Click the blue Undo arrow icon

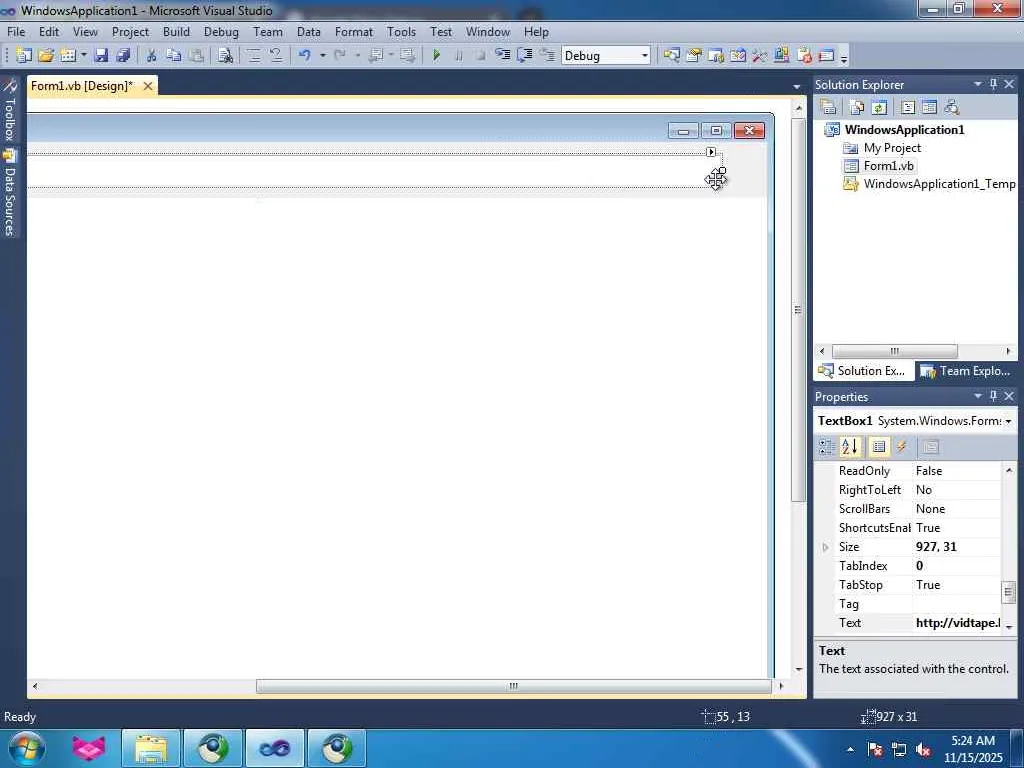coord(304,56)
